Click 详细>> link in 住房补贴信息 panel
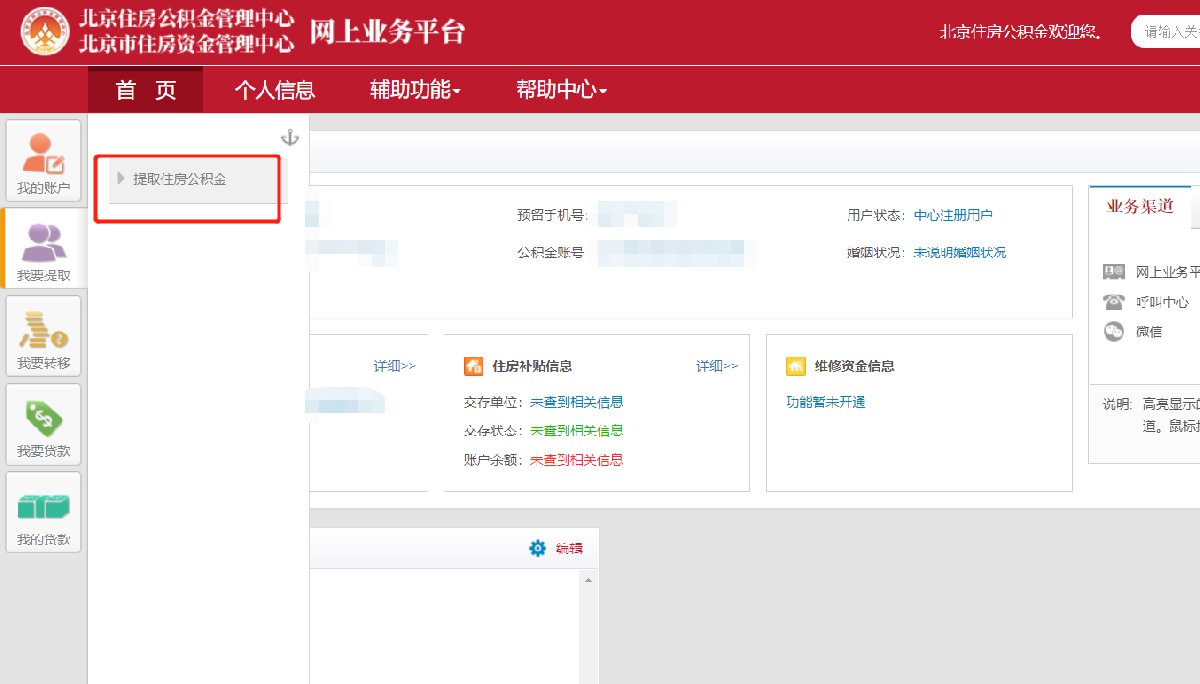1200x684 pixels. [x=716, y=366]
